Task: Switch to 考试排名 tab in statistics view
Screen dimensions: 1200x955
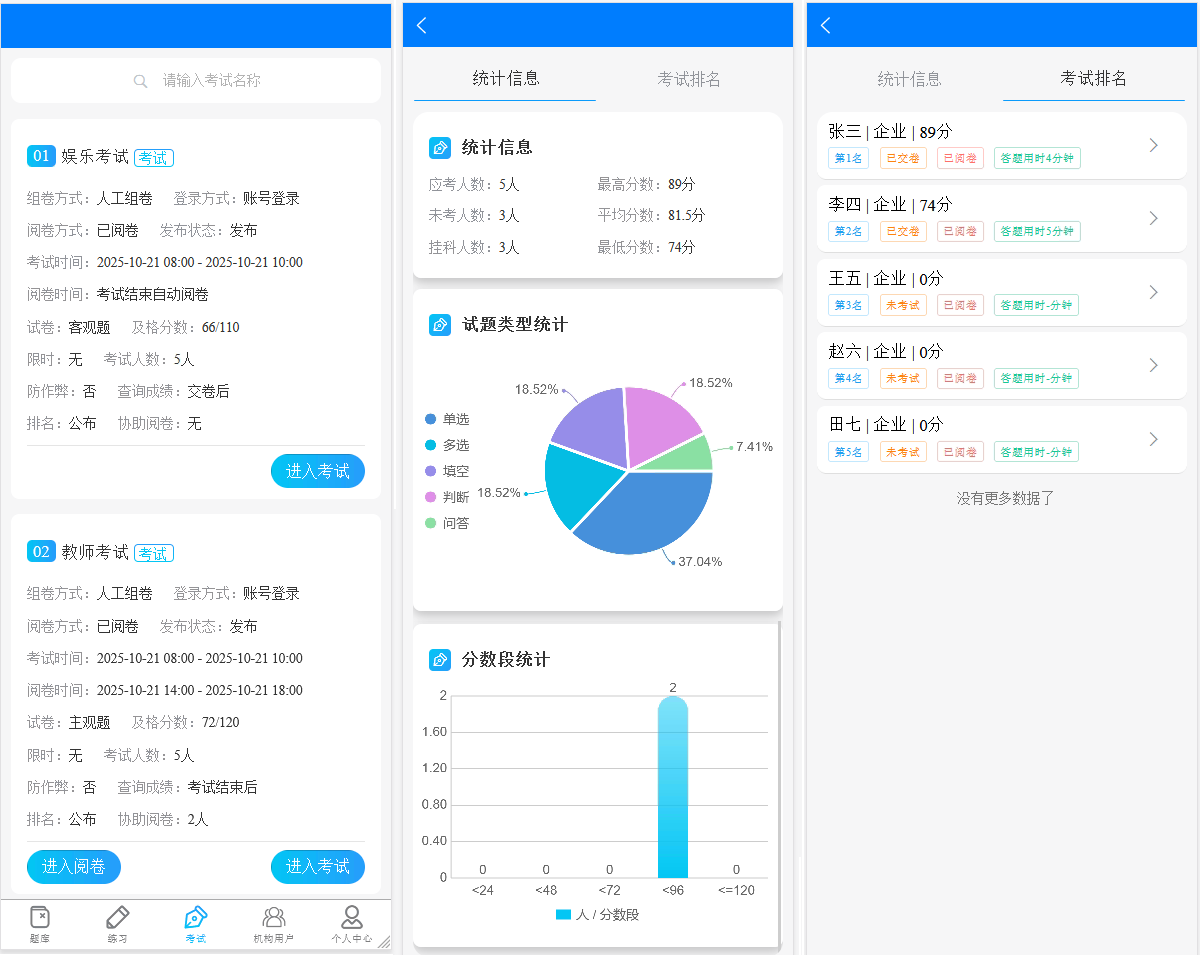Action: [689, 79]
